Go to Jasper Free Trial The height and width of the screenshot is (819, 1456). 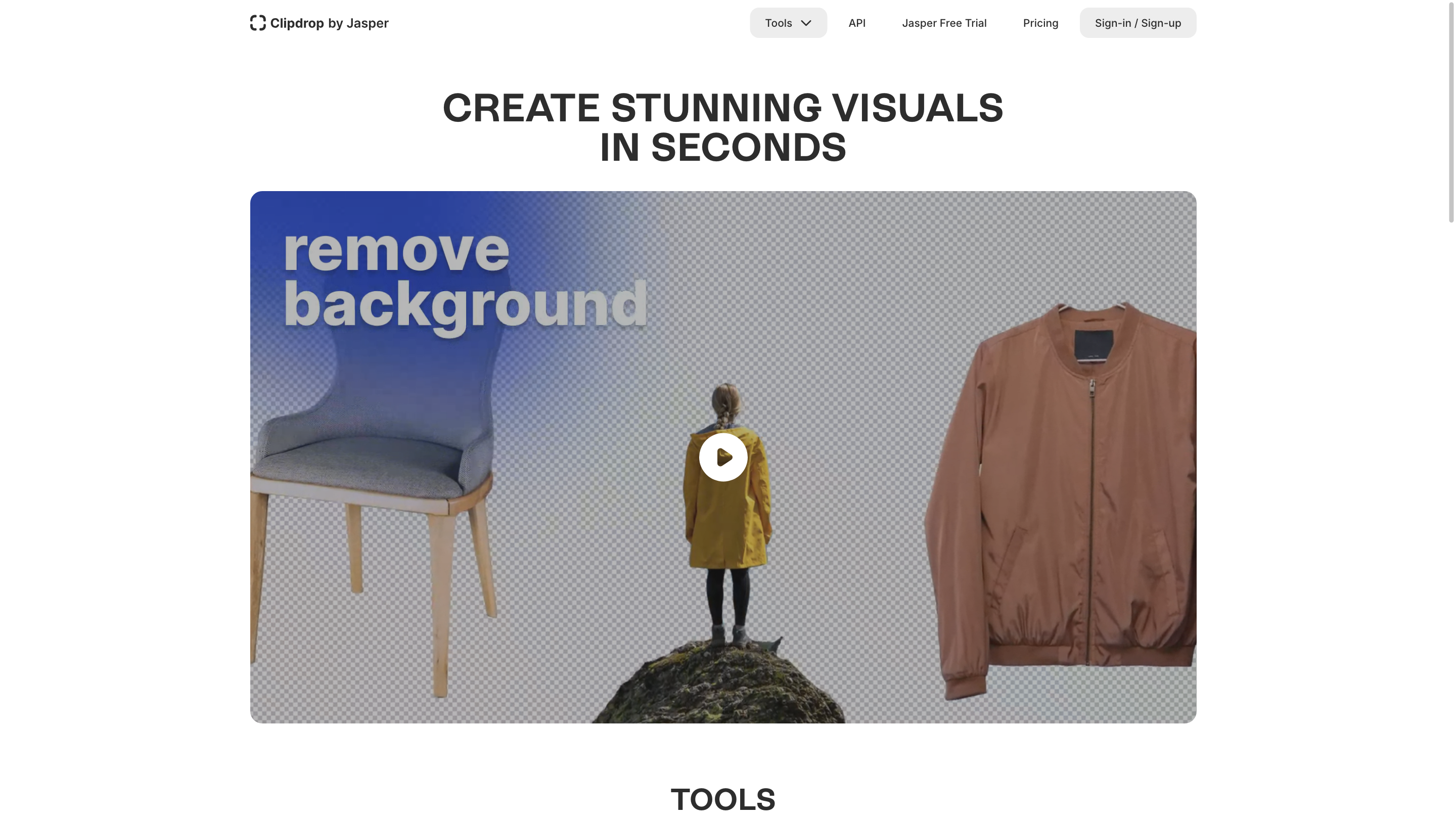click(x=944, y=23)
